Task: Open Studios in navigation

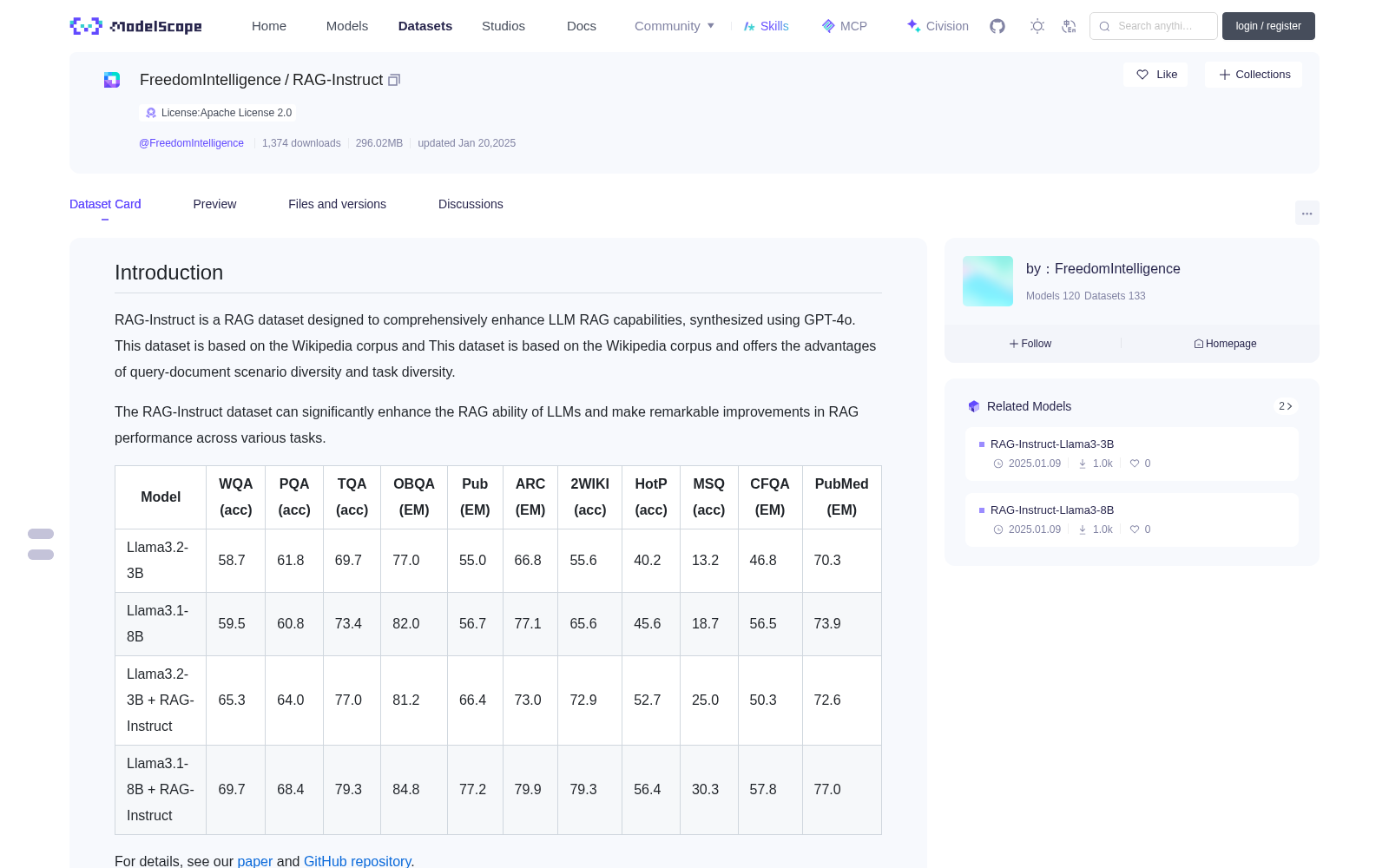Action: pos(504,26)
